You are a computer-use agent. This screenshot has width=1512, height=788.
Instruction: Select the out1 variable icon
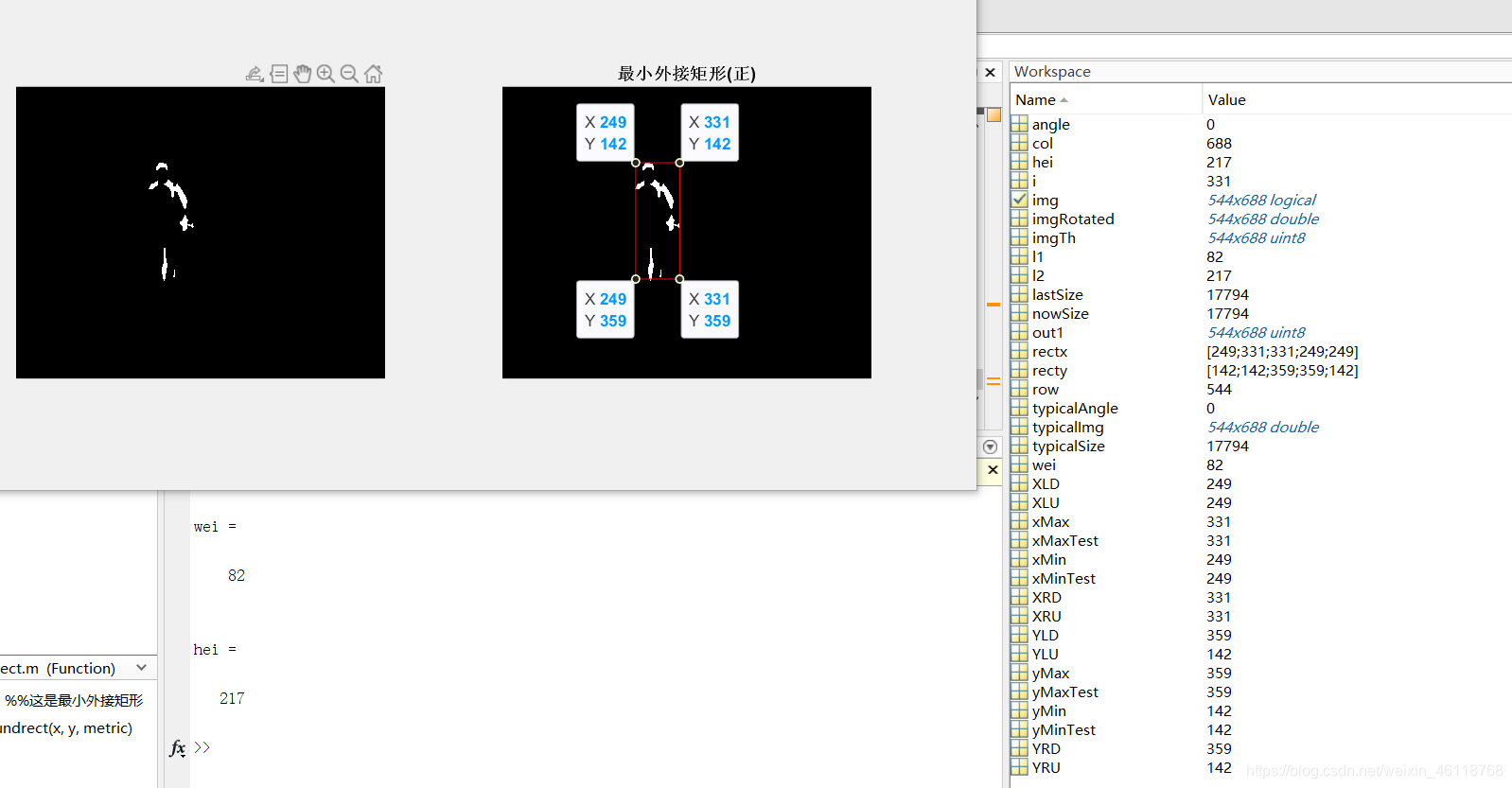1019,332
